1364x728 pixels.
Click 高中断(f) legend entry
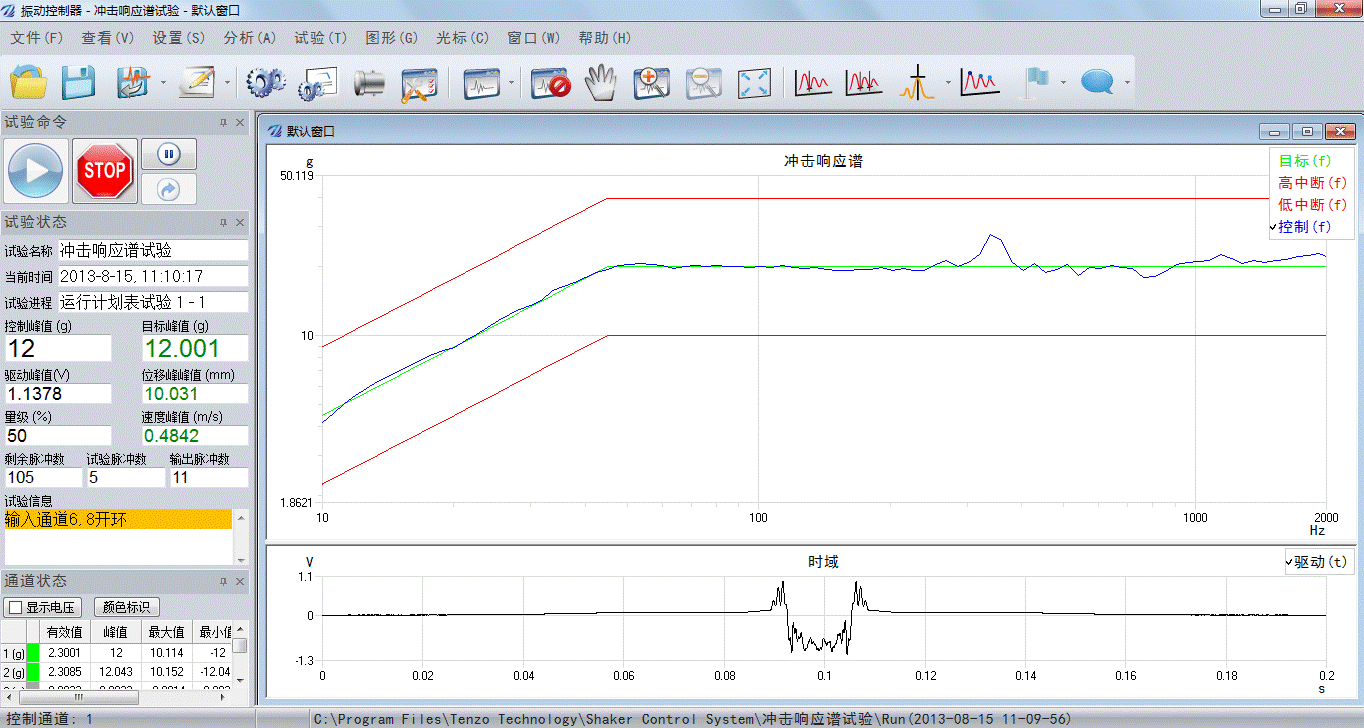pyautogui.click(x=1312, y=183)
